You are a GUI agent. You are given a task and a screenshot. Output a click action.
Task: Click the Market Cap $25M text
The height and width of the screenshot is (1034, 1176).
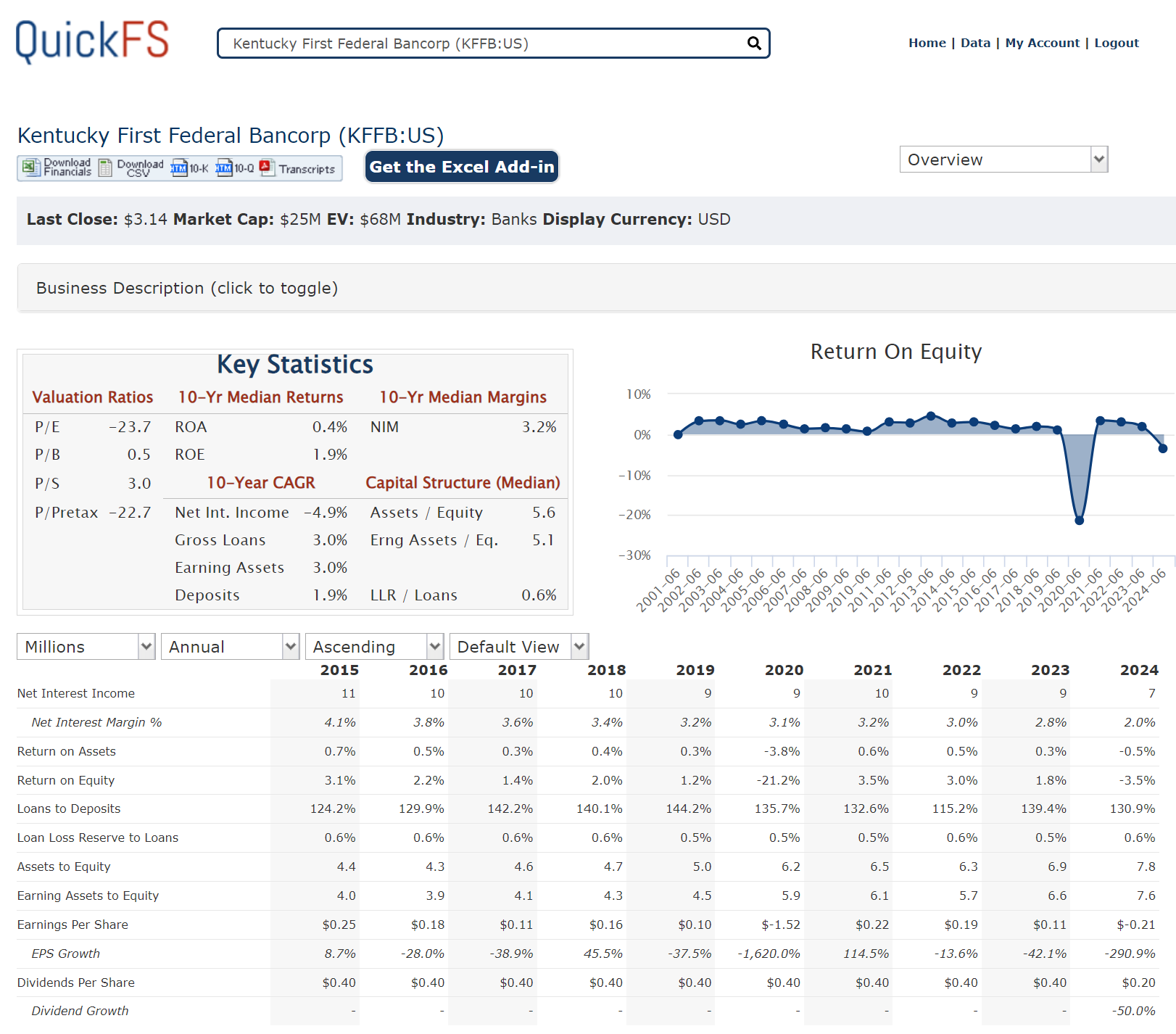point(247,219)
